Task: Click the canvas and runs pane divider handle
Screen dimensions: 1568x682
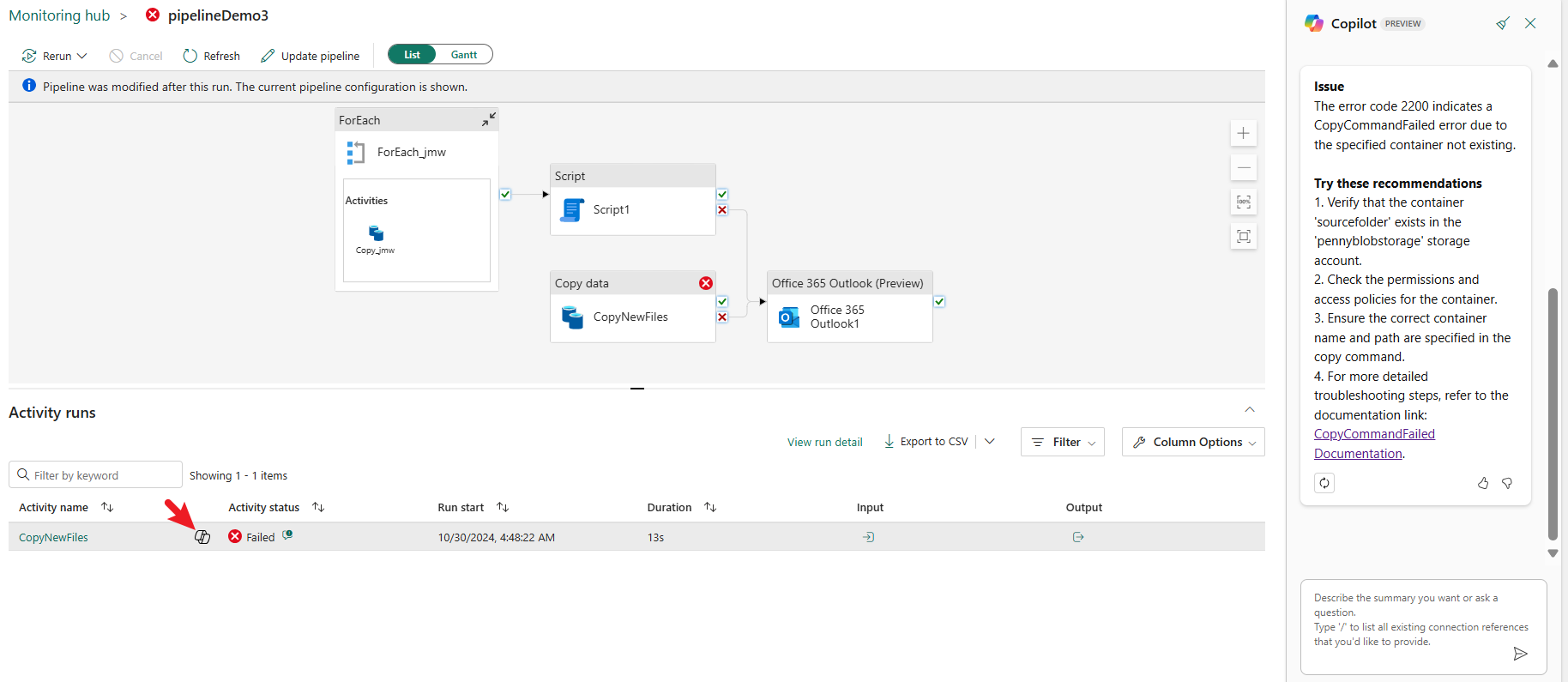Action: click(637, 389)
